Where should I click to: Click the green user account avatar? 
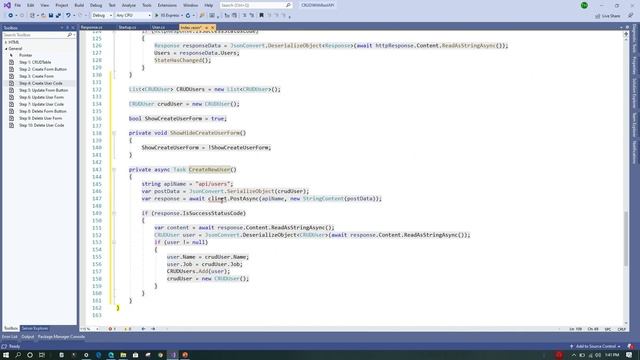point(584,5)
